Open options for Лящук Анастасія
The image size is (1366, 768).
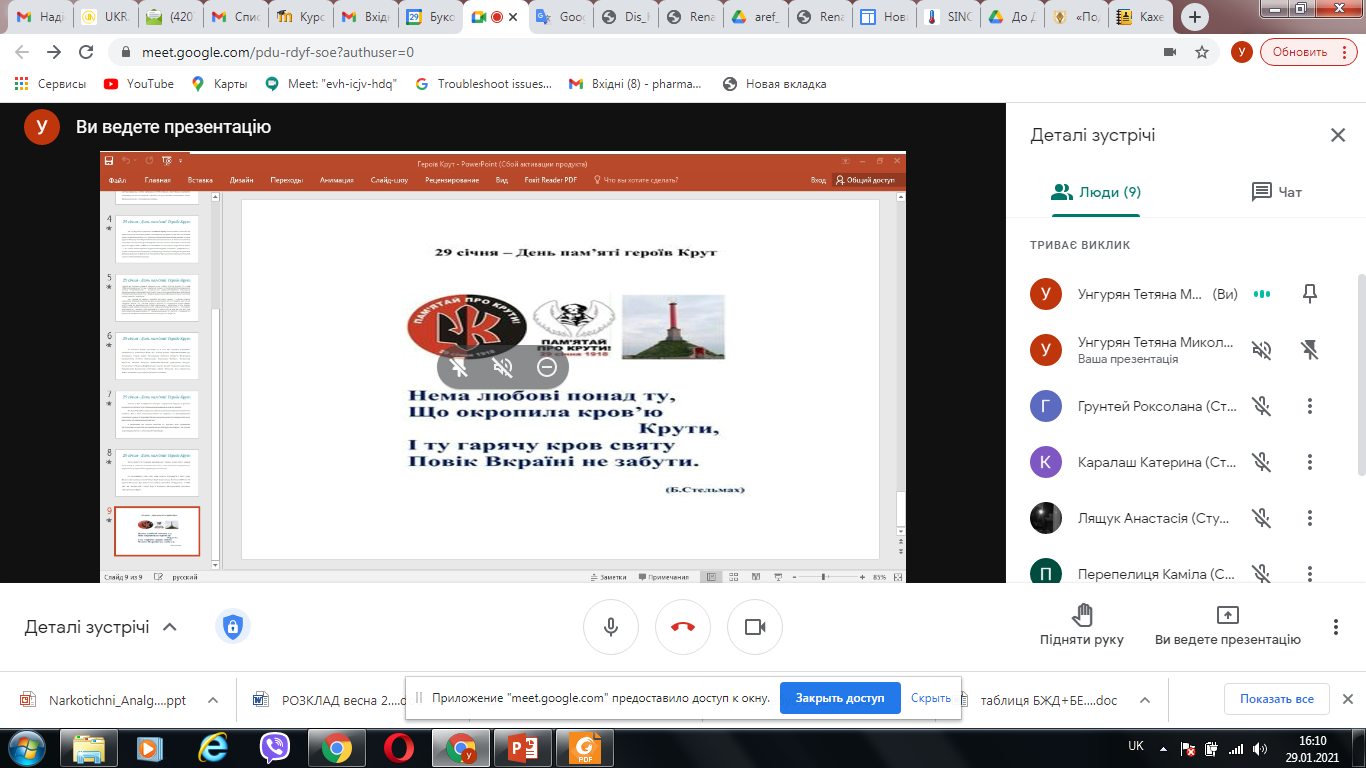click(1310, 518)
